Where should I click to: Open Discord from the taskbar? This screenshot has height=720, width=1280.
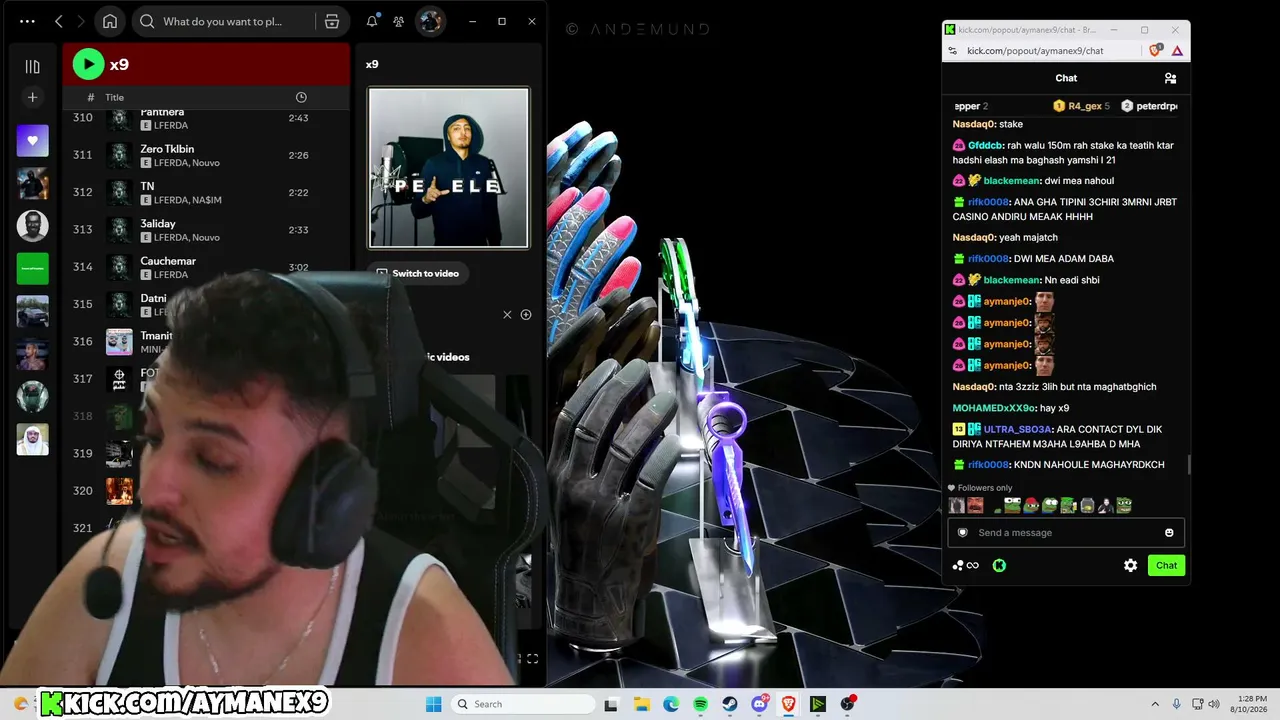coord(759,704)
